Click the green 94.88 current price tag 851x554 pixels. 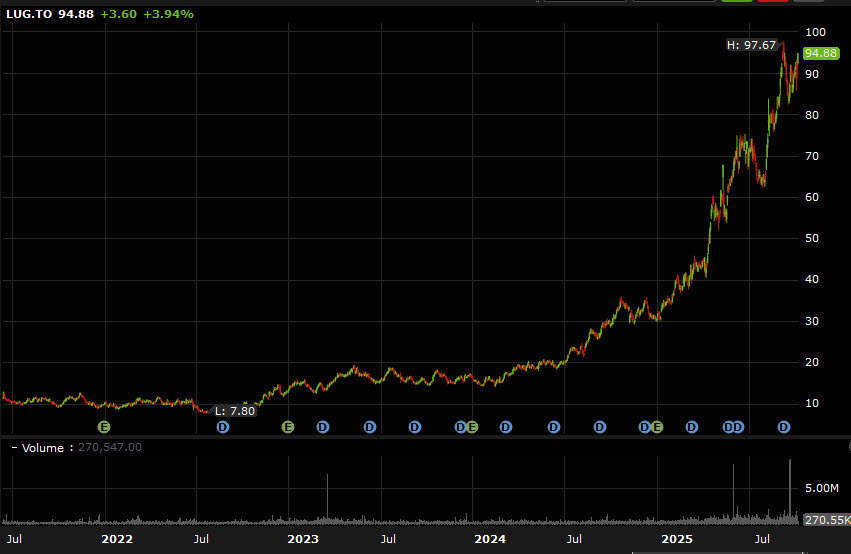point(820,53)
